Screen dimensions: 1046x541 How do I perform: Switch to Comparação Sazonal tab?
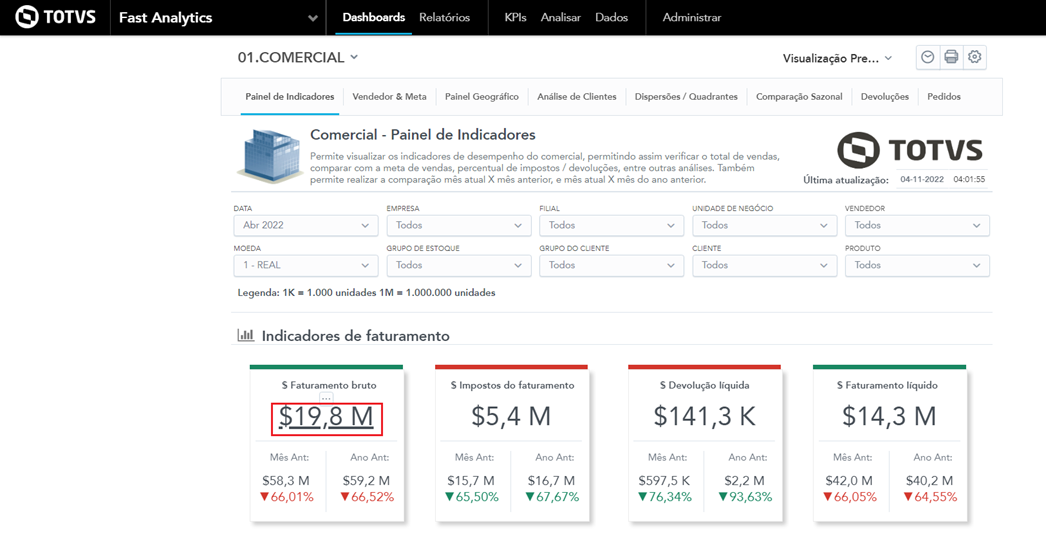tap(799, 97)
